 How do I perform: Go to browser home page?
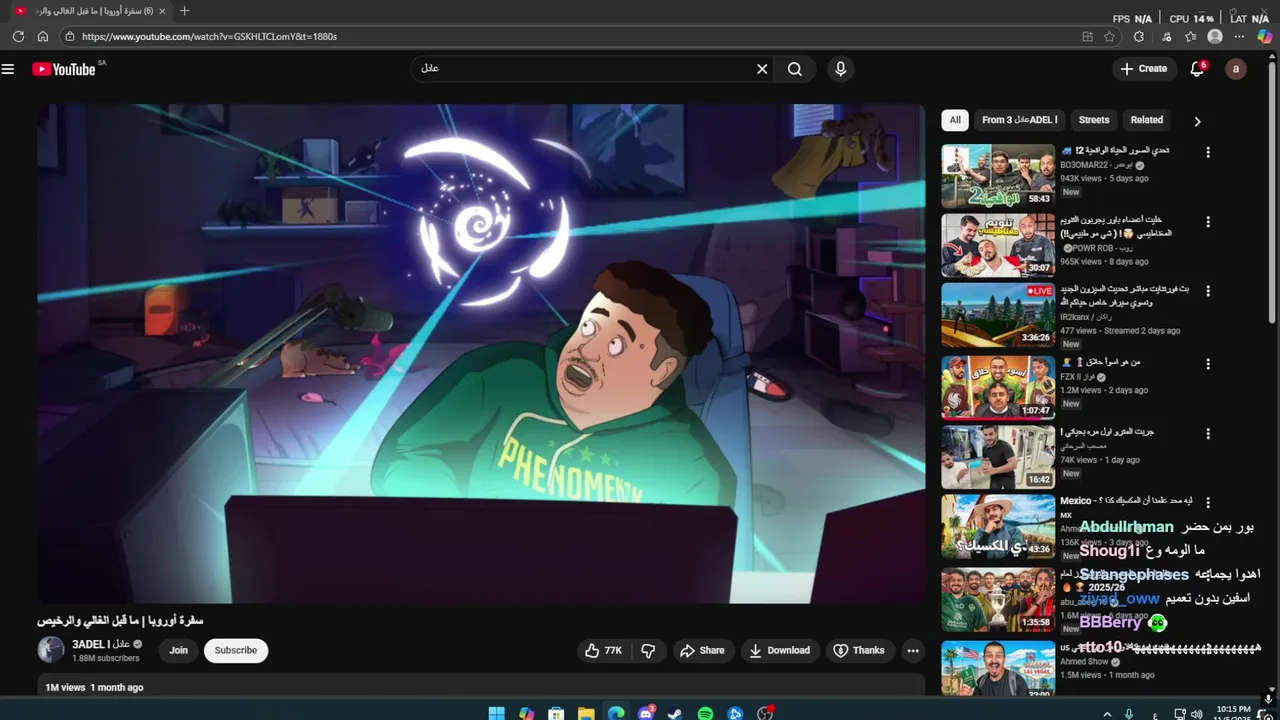pos(43,36)
